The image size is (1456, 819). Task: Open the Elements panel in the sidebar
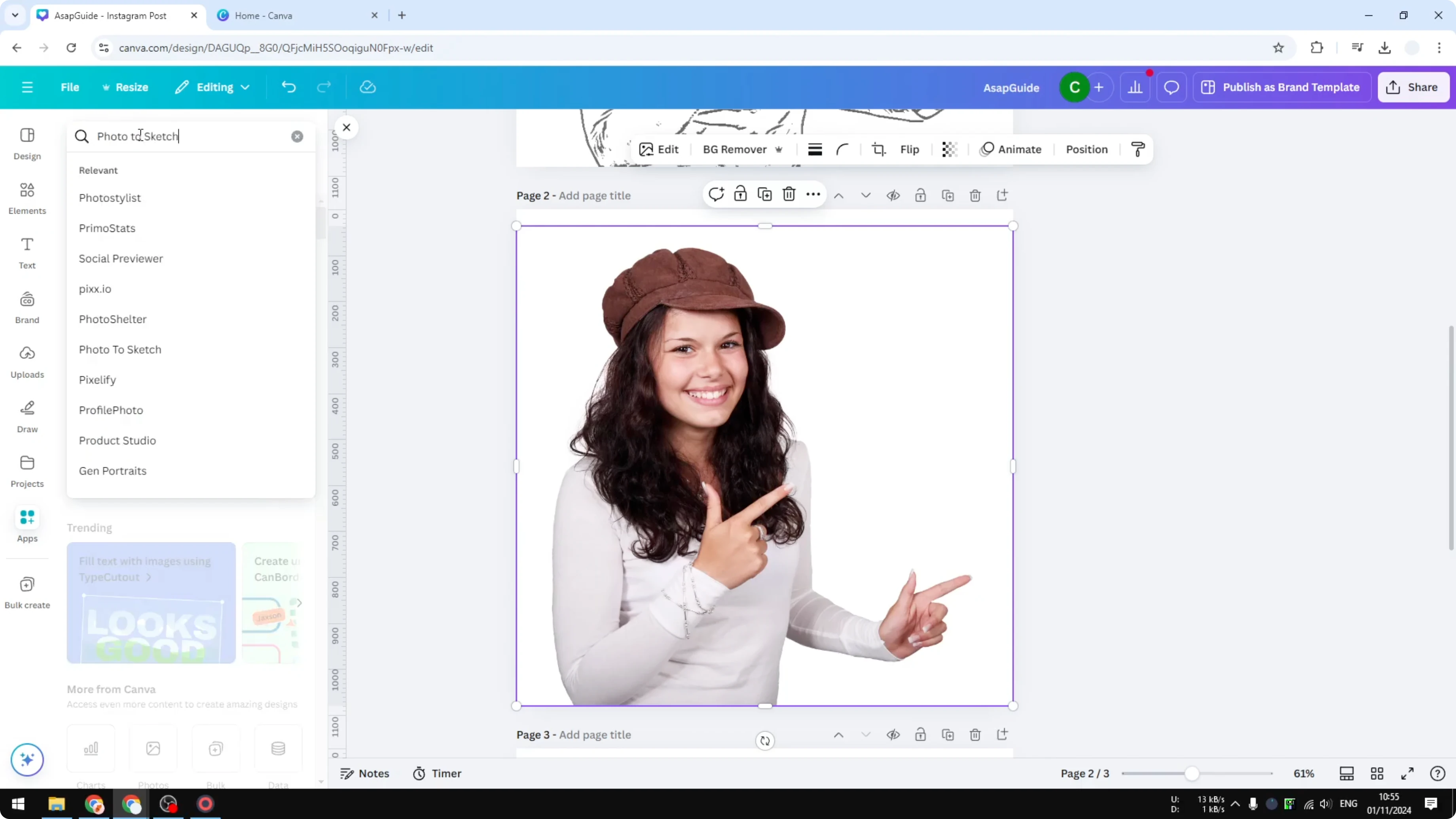click(x=27, y=198)
